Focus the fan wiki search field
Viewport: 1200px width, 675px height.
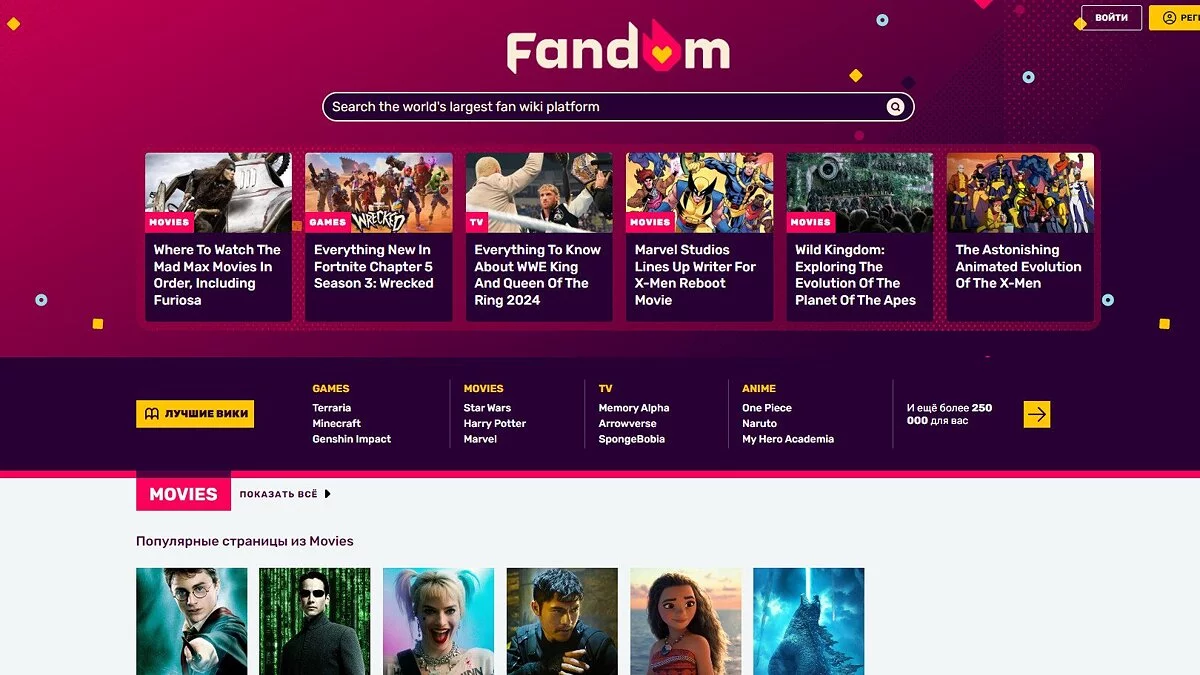pyautogui.click(x=618, y=107)
